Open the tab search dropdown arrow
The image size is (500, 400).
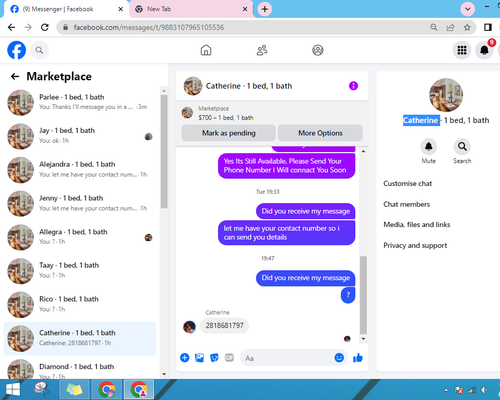468,9
